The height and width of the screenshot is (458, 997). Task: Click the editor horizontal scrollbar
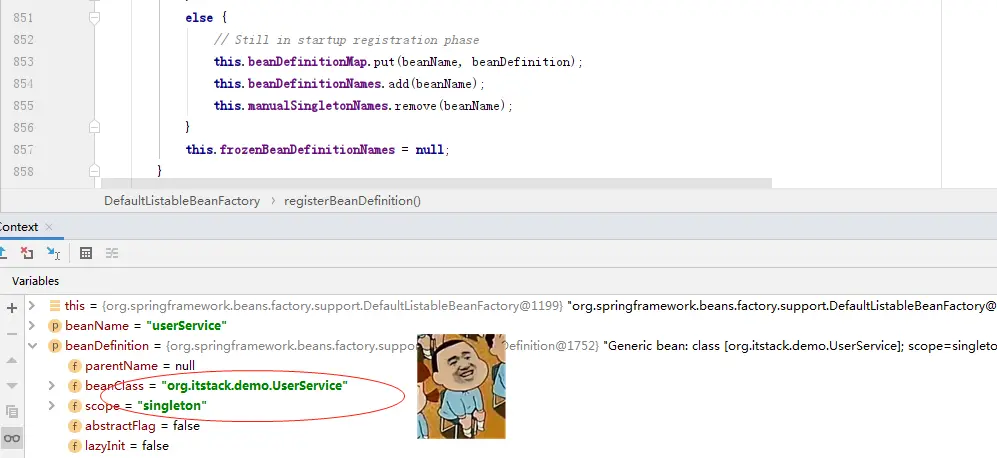[x=436, y=183]
